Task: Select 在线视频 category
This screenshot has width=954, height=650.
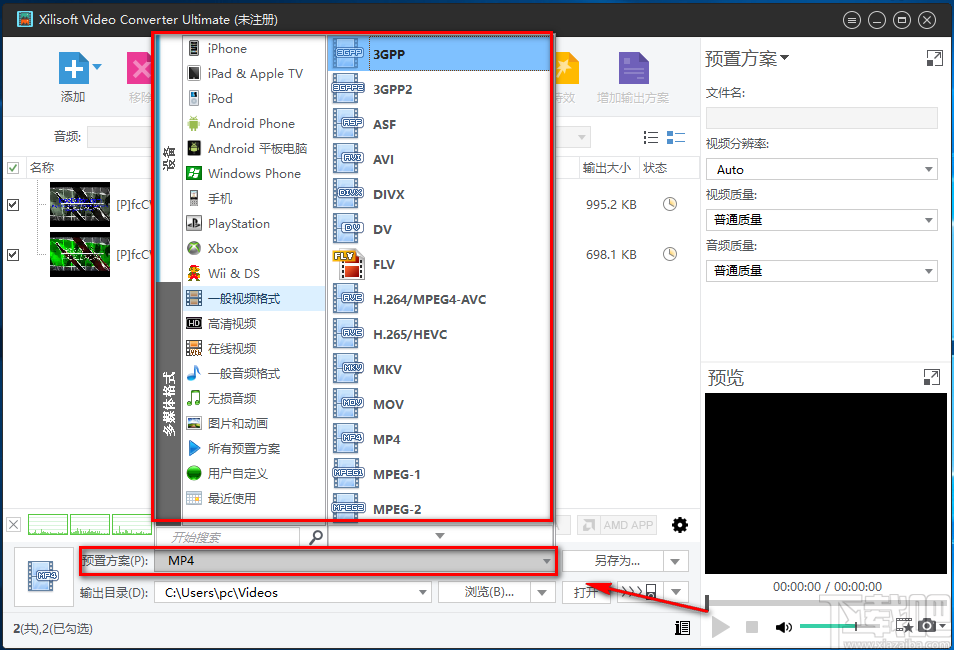Action: 254,348
